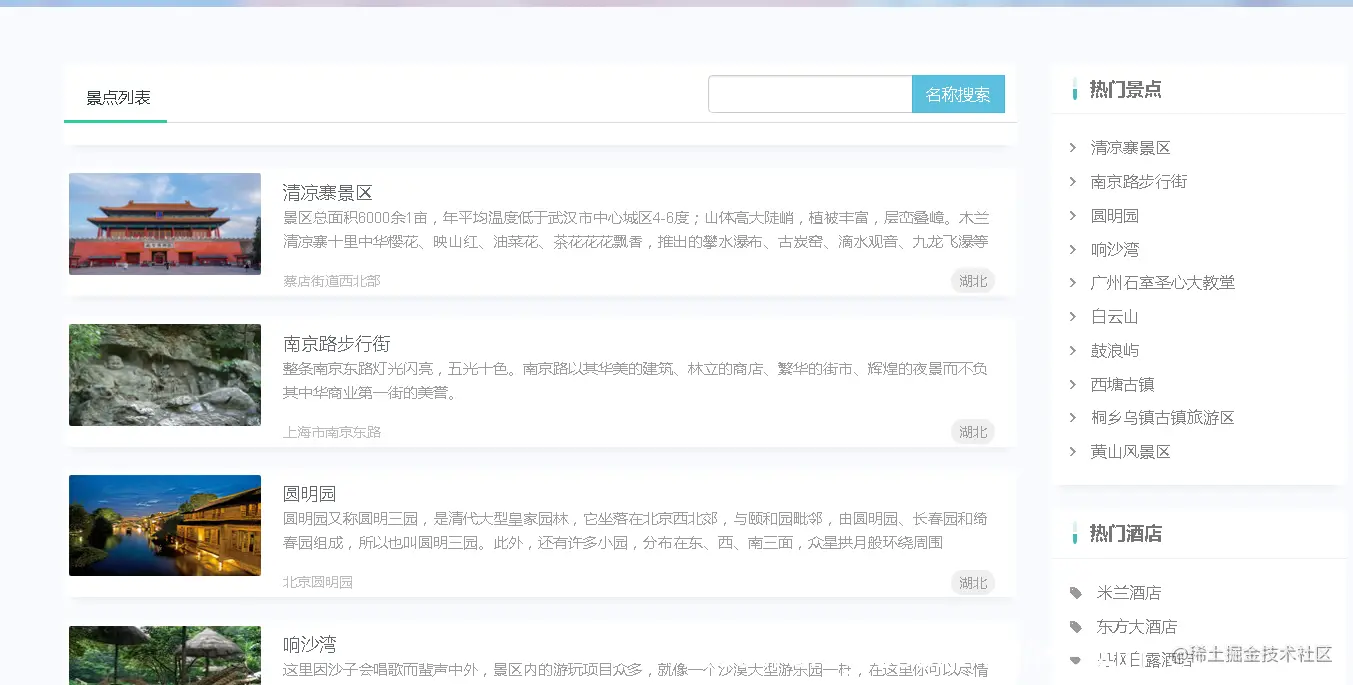
Task: Click the chevron beside 西塘古镇
Action: [x=1072, y=385]
